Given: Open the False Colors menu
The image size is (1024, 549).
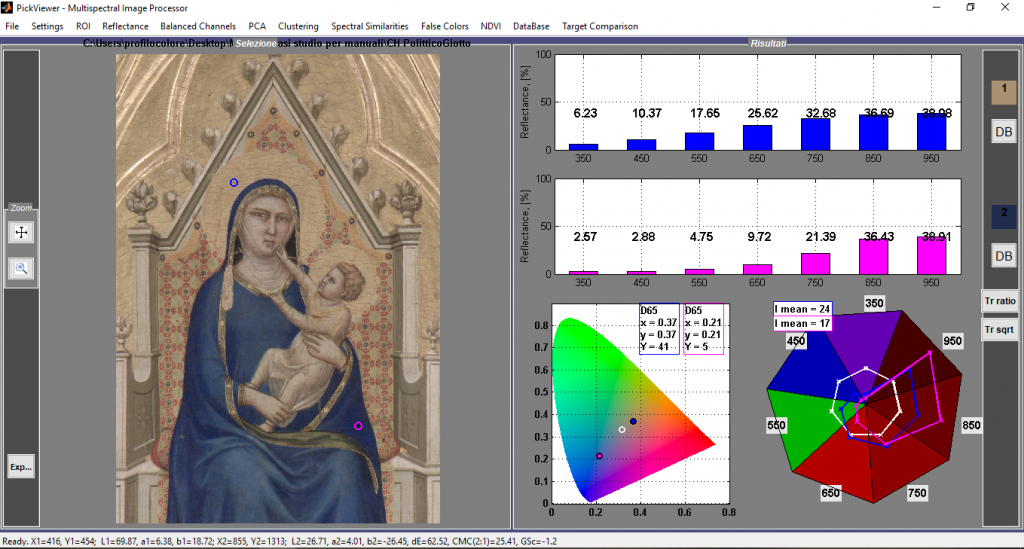Looking at the screenshot, I should point(445,26).
